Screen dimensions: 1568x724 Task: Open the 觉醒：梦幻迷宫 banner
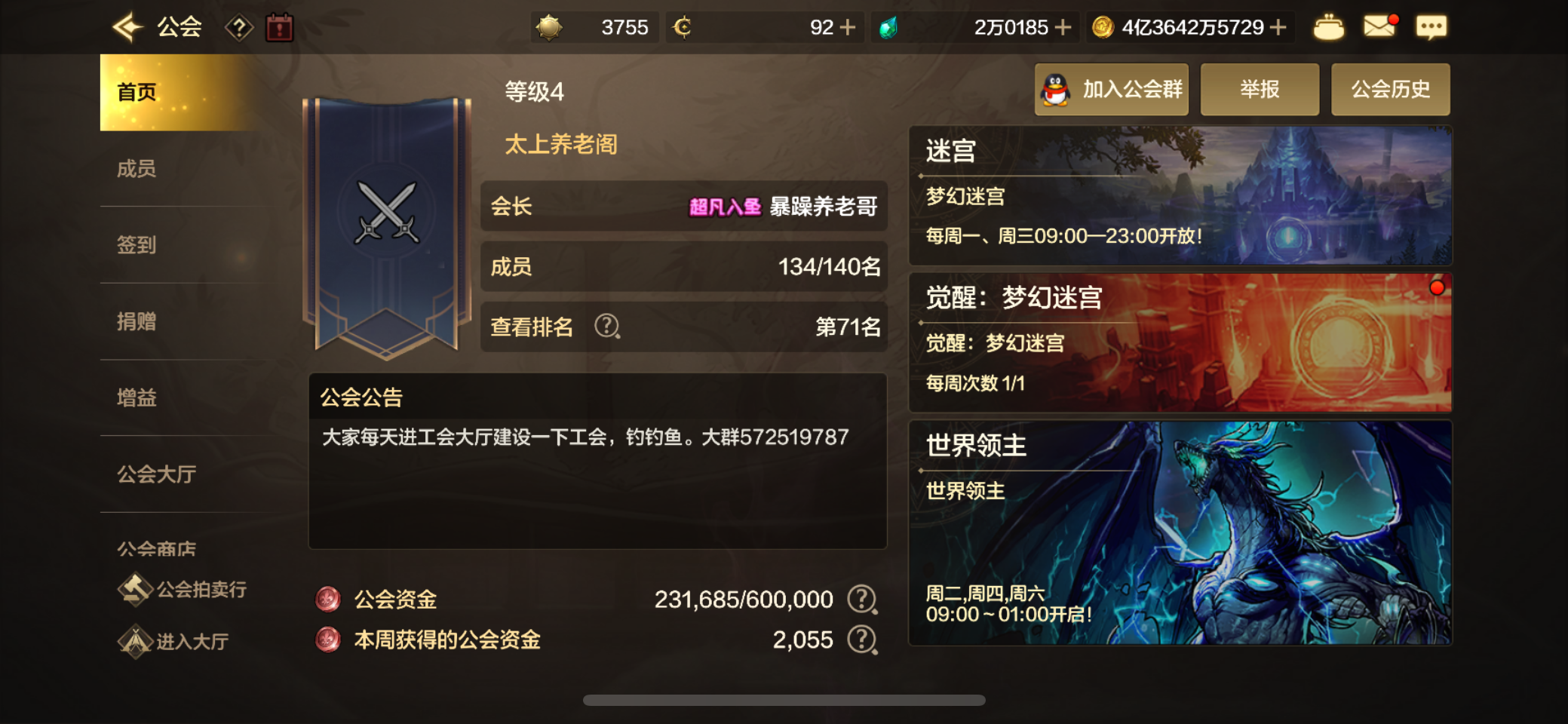pos(1180,343)
